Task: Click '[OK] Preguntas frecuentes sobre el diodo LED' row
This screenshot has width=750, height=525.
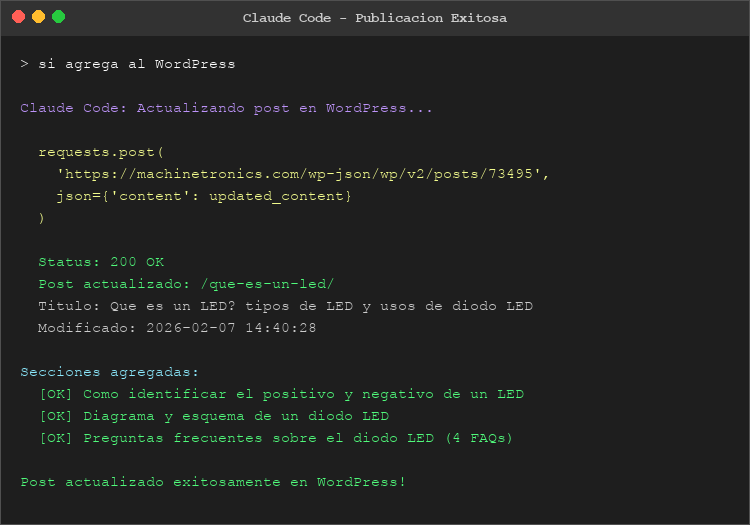Action: coord(276,438)
